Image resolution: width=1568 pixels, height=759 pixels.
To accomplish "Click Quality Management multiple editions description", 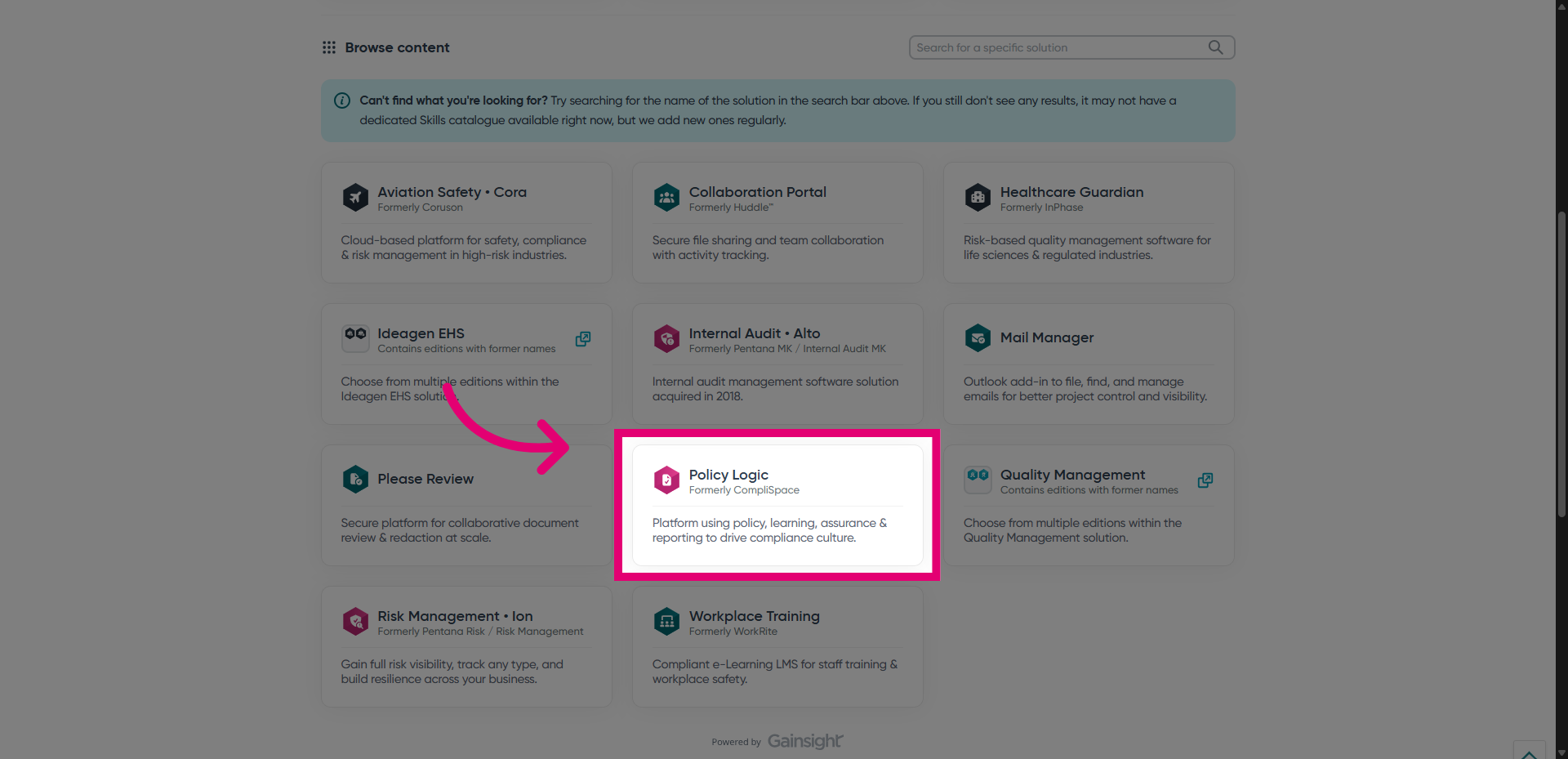I will pos(1072,530).
